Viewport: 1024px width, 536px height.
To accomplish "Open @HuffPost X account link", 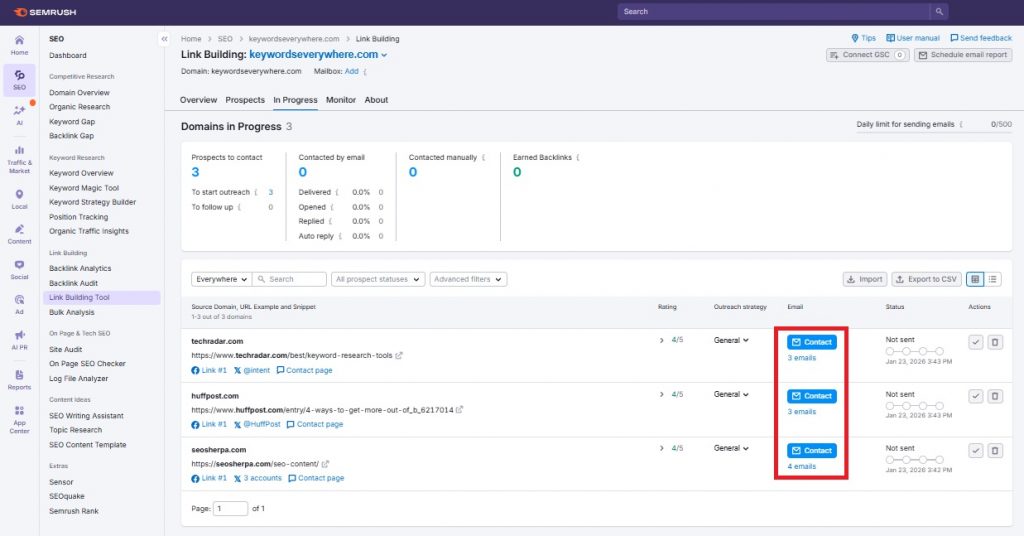I will point(257,424).
